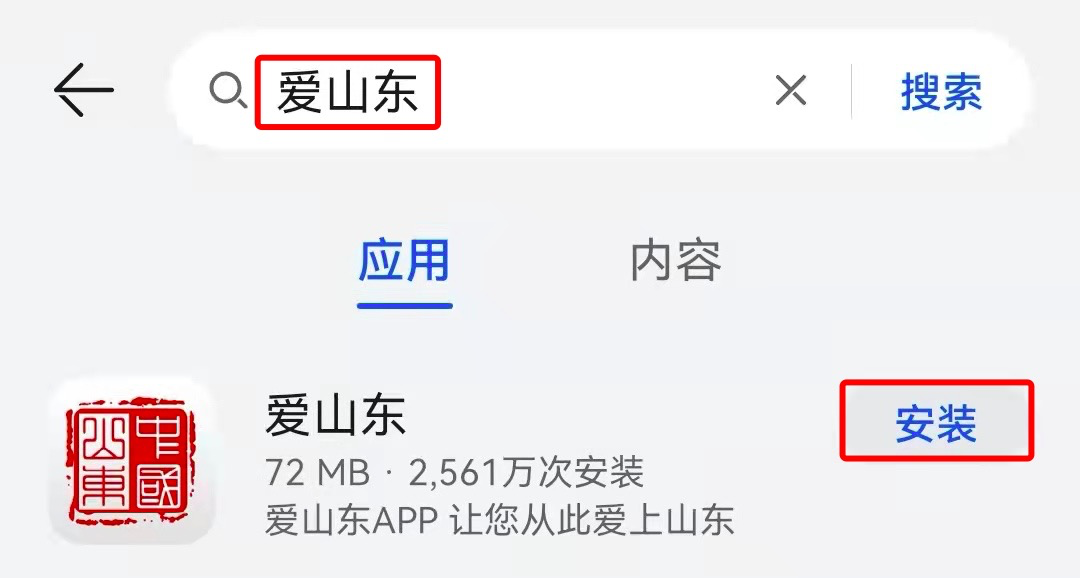Click the 爱山东 query text in search box
The image size is (1080, 578).
348,92
